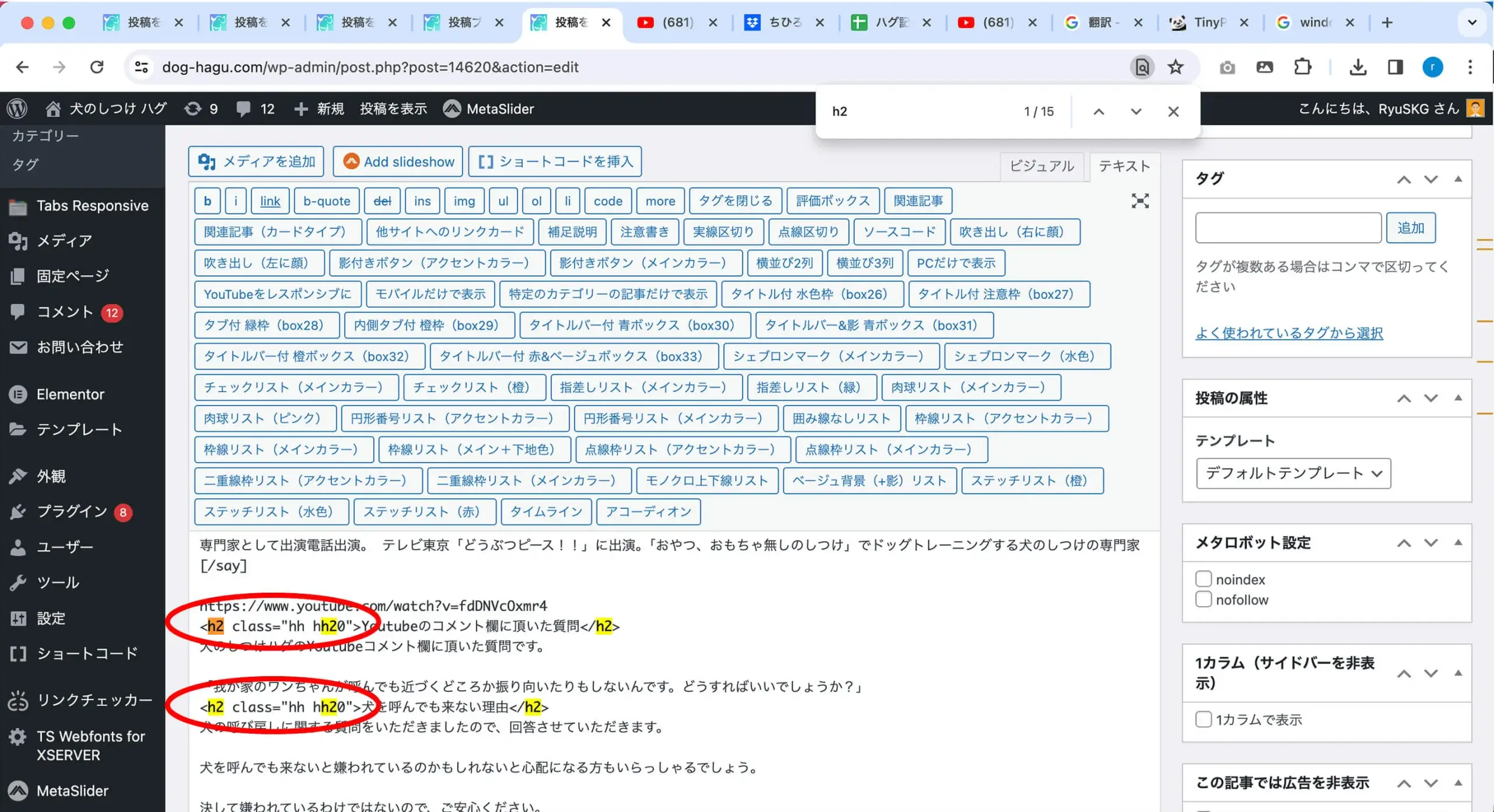Click 投稿を表示 in admin bar
The image size is (1494, 812).
pyautogui.click(x=393, y=108)
